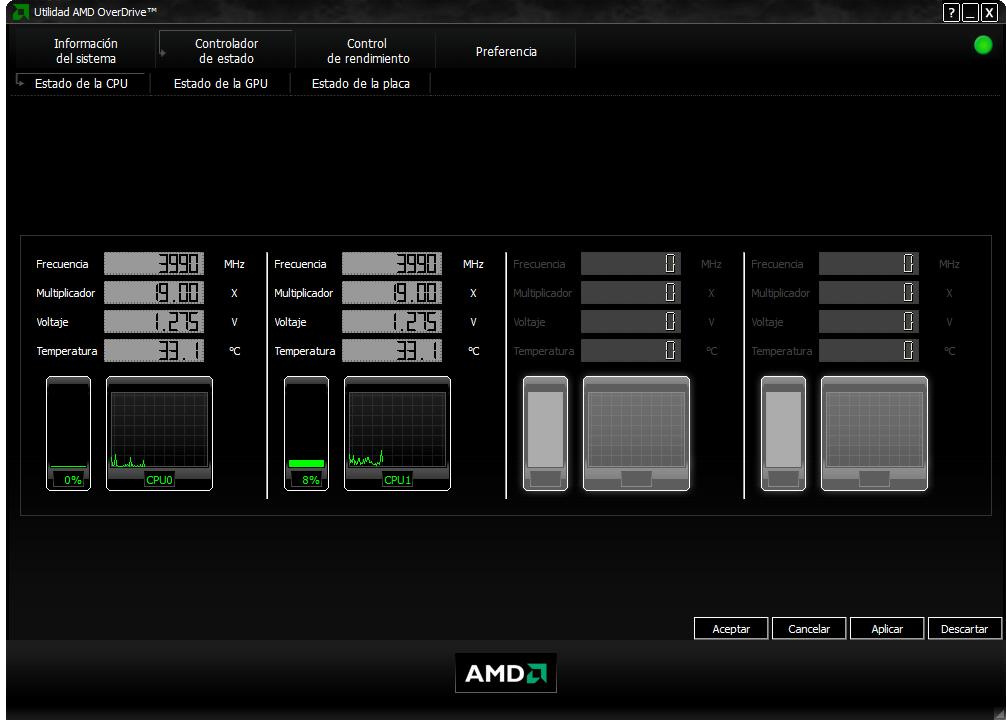1006x720 pixels.
Task: Show the Estado de la placa subtab
Action: point(360,84)
